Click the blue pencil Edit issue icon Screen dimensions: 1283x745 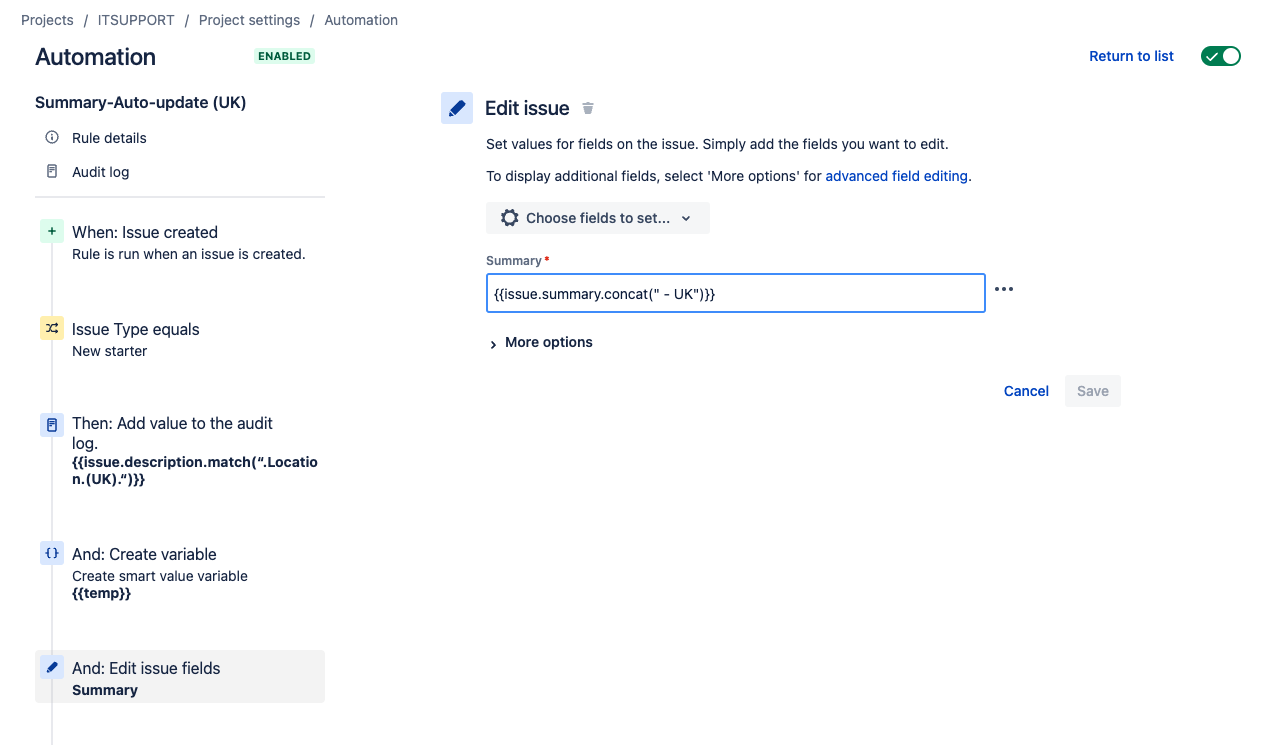coord(457,108)
